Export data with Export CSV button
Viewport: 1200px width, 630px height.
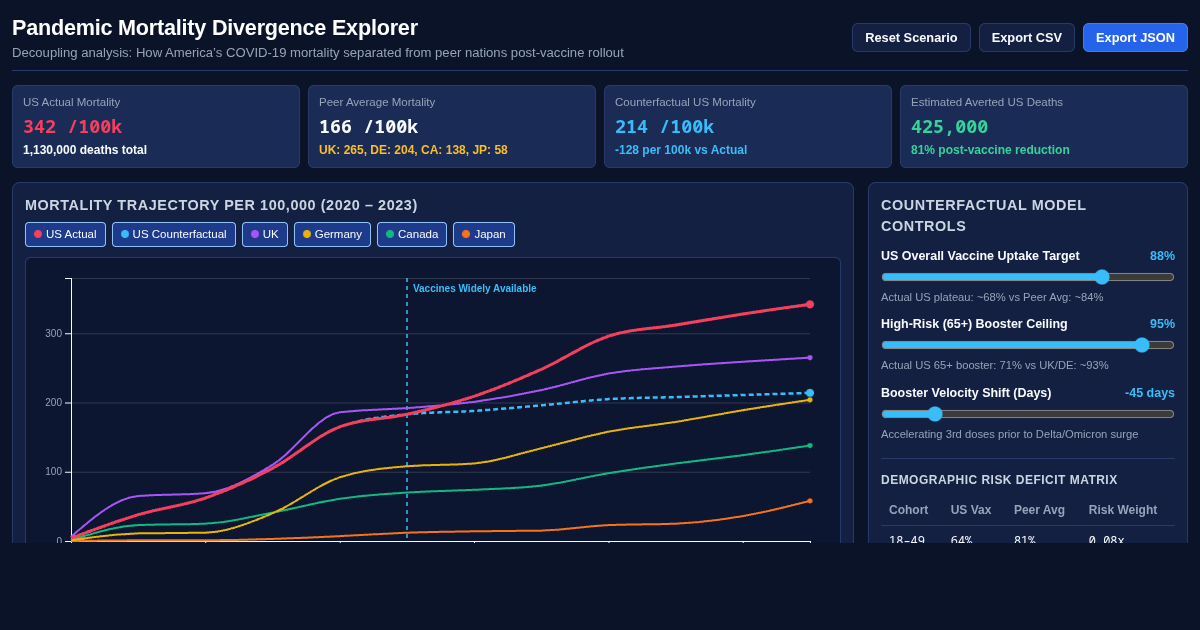[x=1027, y=37]
